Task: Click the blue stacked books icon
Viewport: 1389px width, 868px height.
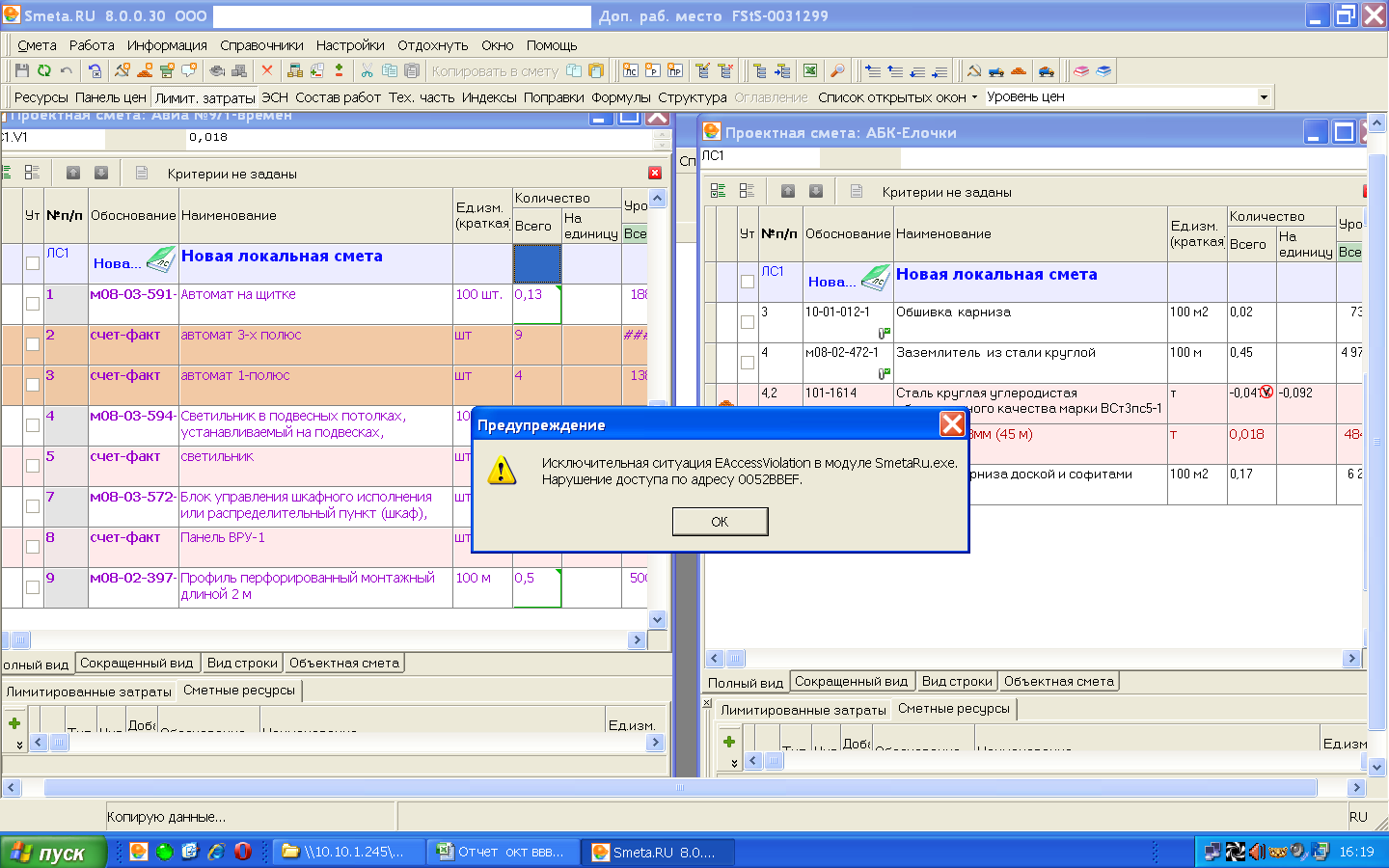Action: coord(1103,70)
